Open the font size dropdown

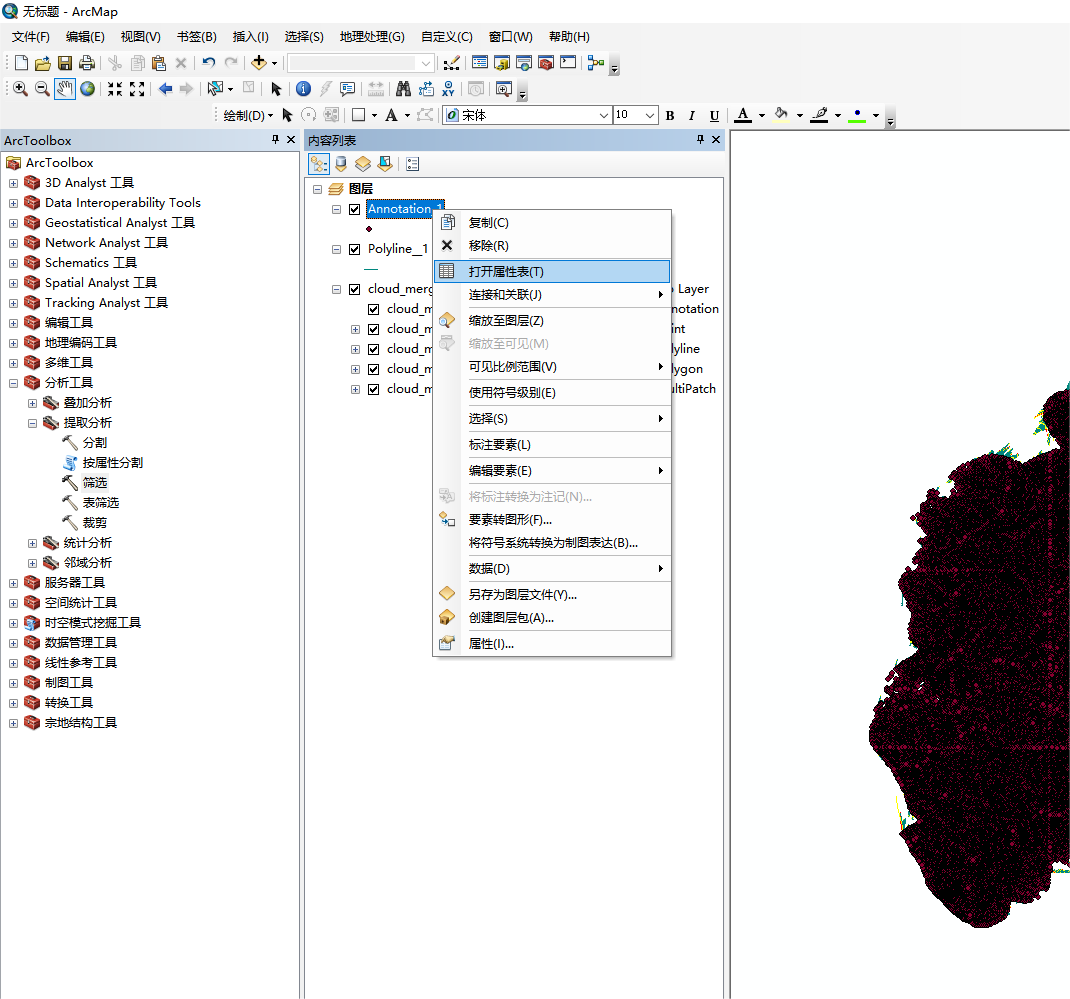[650, 115]
